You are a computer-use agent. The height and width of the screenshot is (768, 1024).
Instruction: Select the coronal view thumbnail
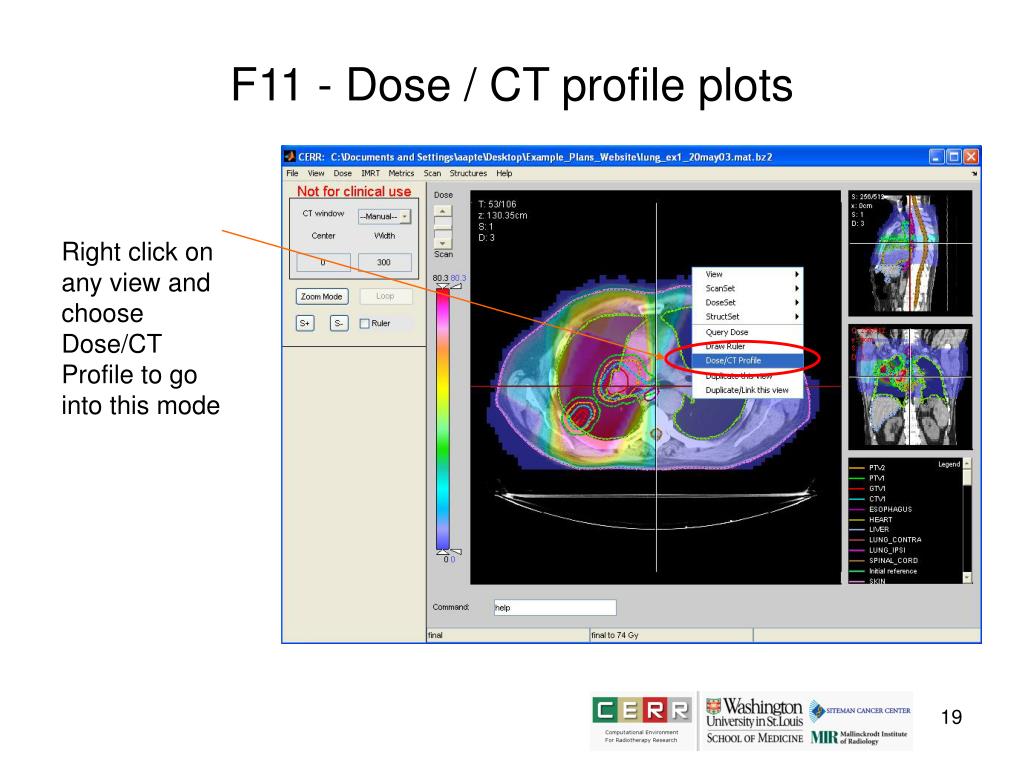910,387
